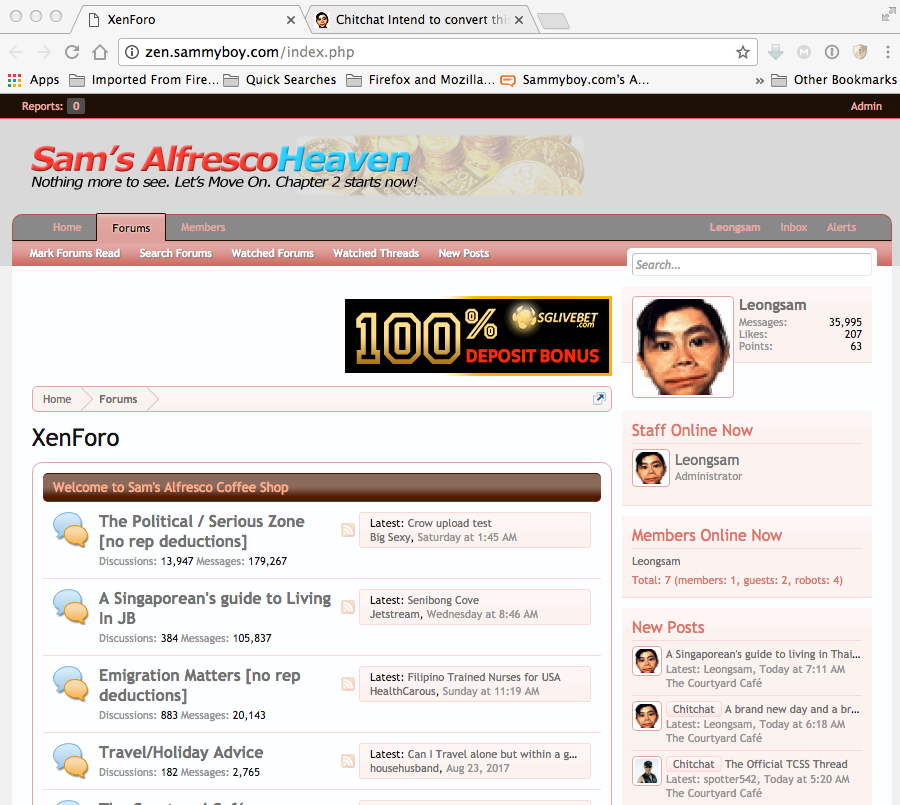Open the Imported From Firefox bookmarks folder
Image resolution: width=900 pixels, height=805 pixels.
point(143,80)
